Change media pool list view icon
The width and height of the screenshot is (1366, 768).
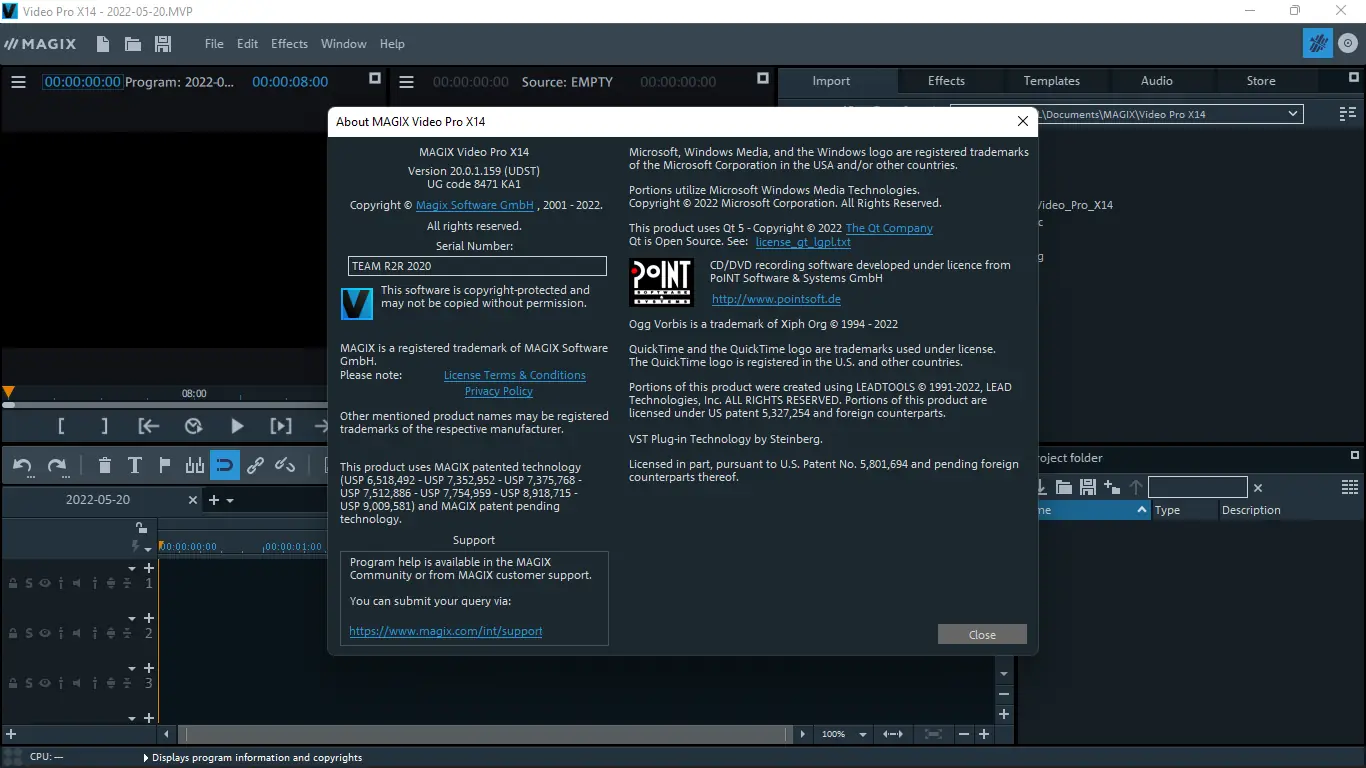point(1347,114)
